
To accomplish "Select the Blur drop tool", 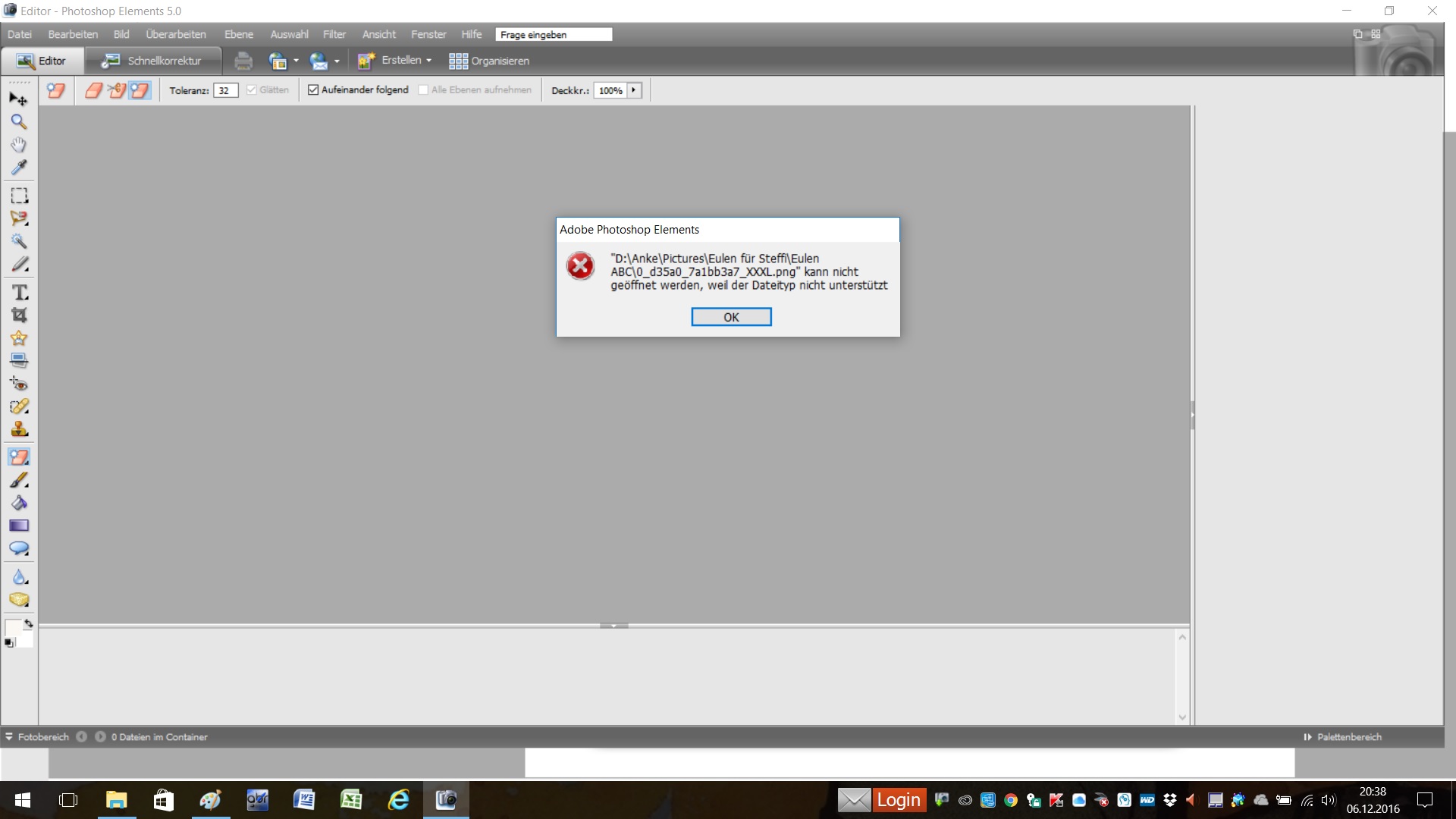I will pos(19,577).
